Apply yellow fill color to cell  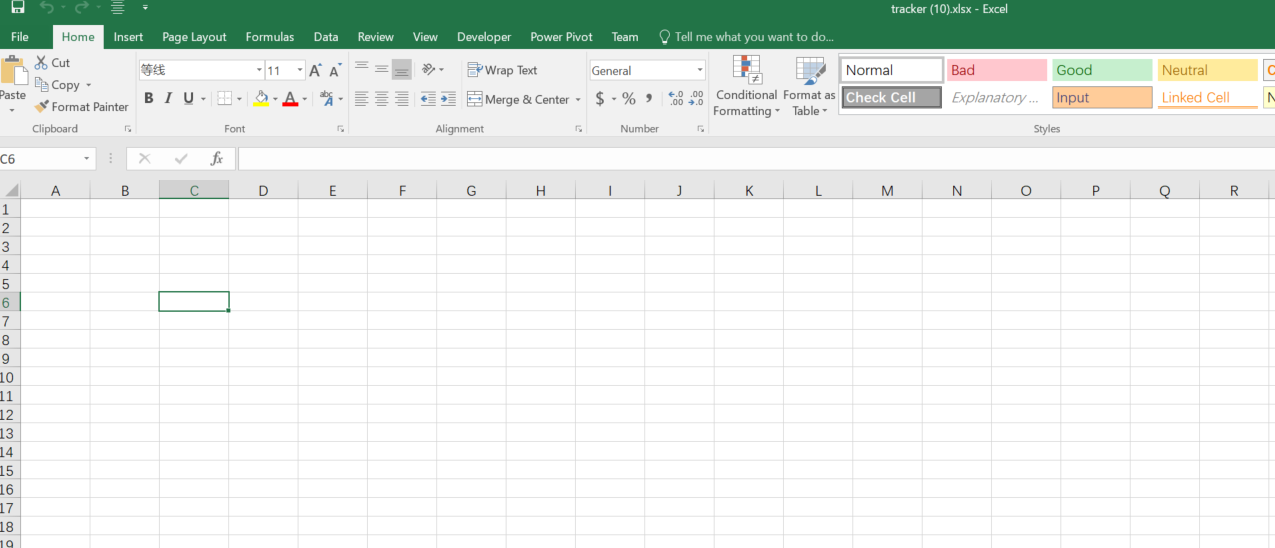261,98
